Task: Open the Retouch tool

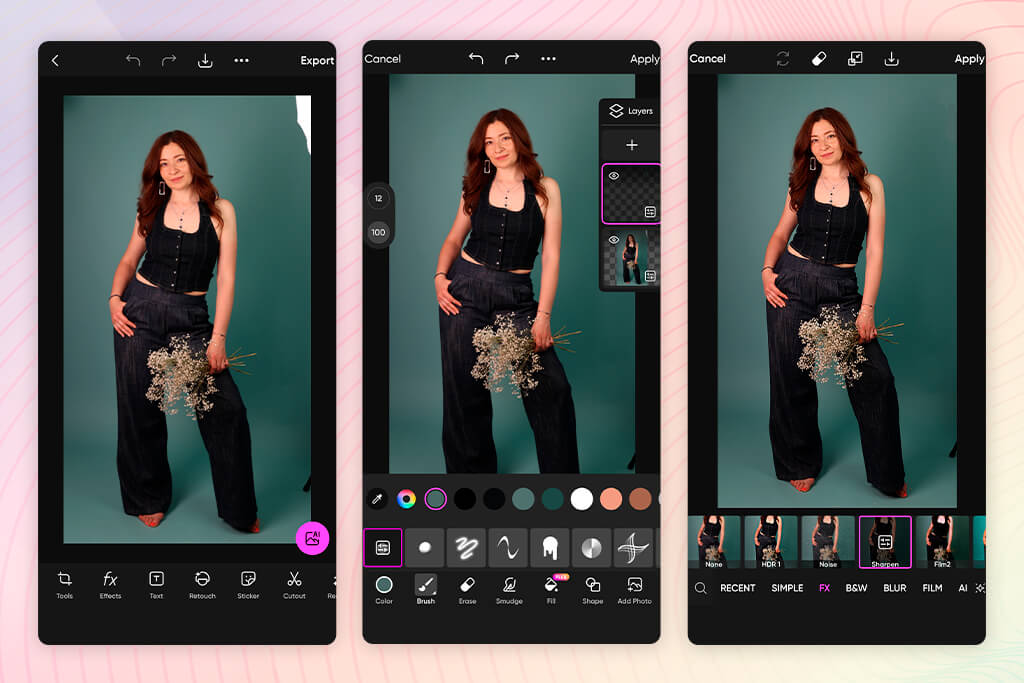Action: pyautogui.click(x=202, y=584)
